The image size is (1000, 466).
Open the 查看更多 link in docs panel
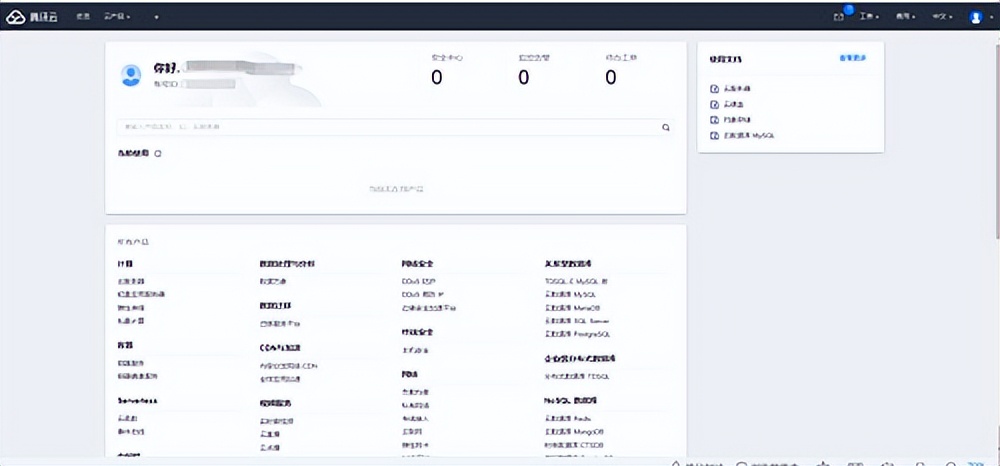pos(853,58)
